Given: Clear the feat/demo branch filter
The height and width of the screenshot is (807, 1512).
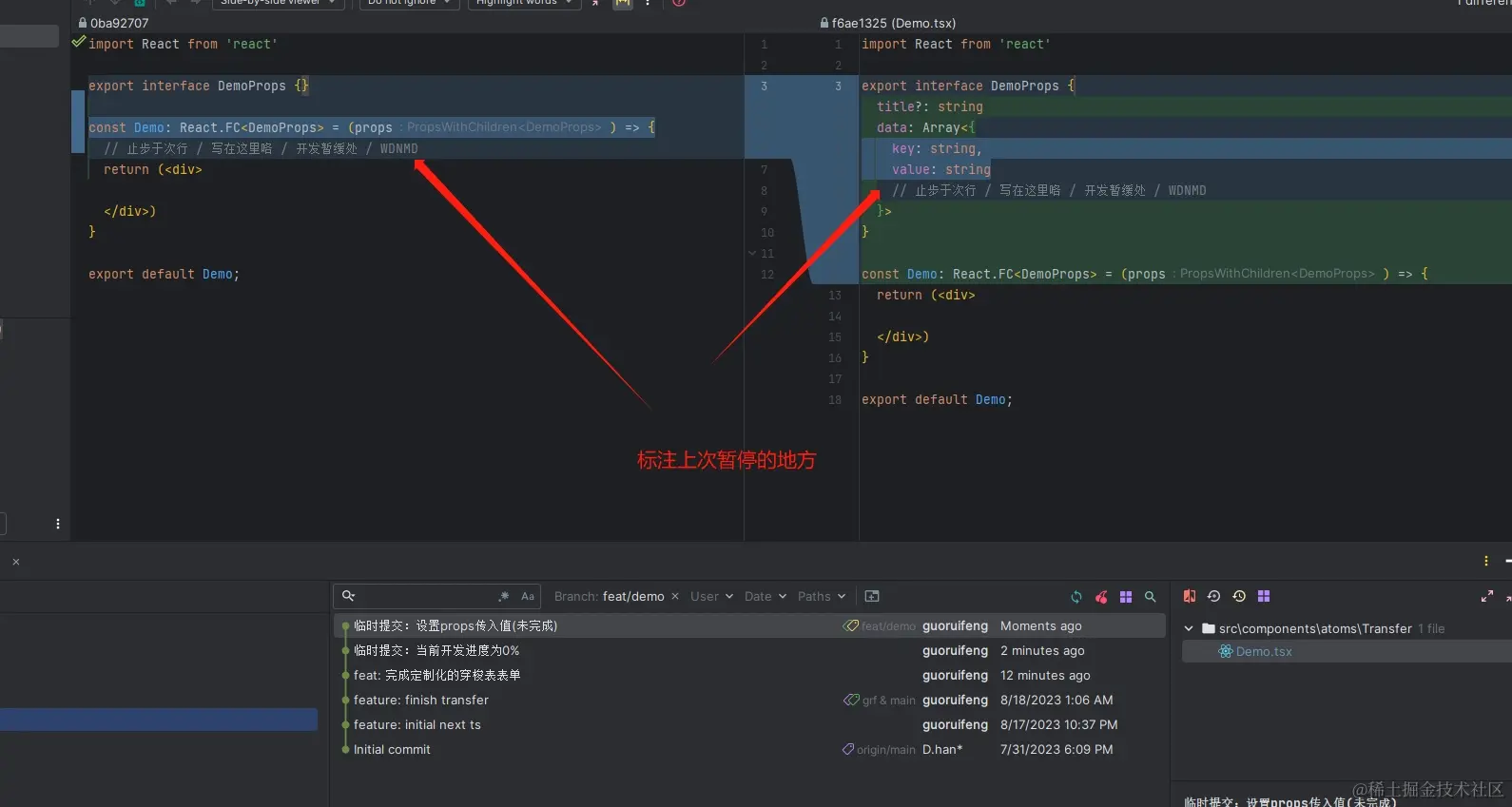Looking at the screenshot, I should click(675, 596).
